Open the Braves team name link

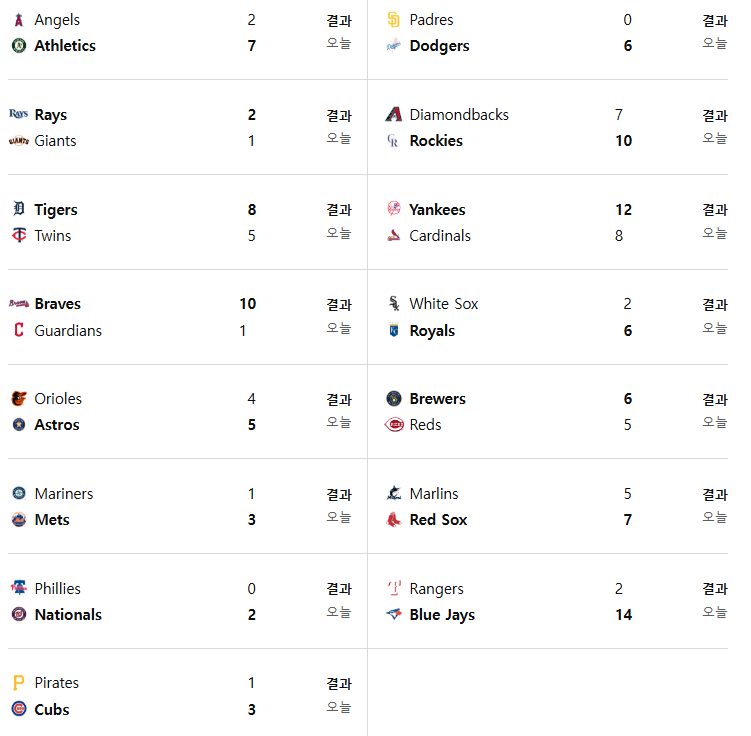pyautogui.click(x=57, y=304)
